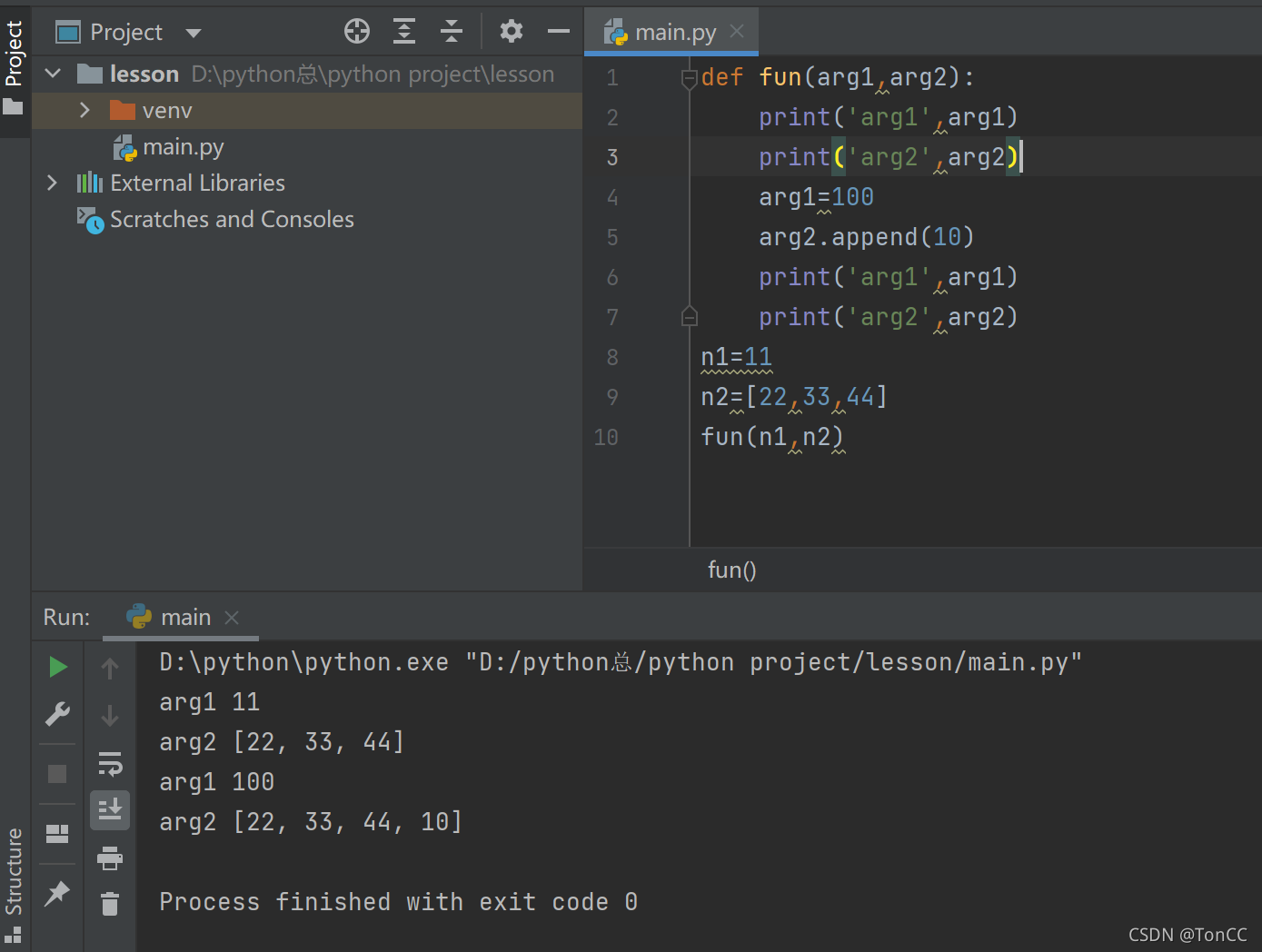
Task: Place cursor on 'arg1=100' code line
Action: pos(816,197)
